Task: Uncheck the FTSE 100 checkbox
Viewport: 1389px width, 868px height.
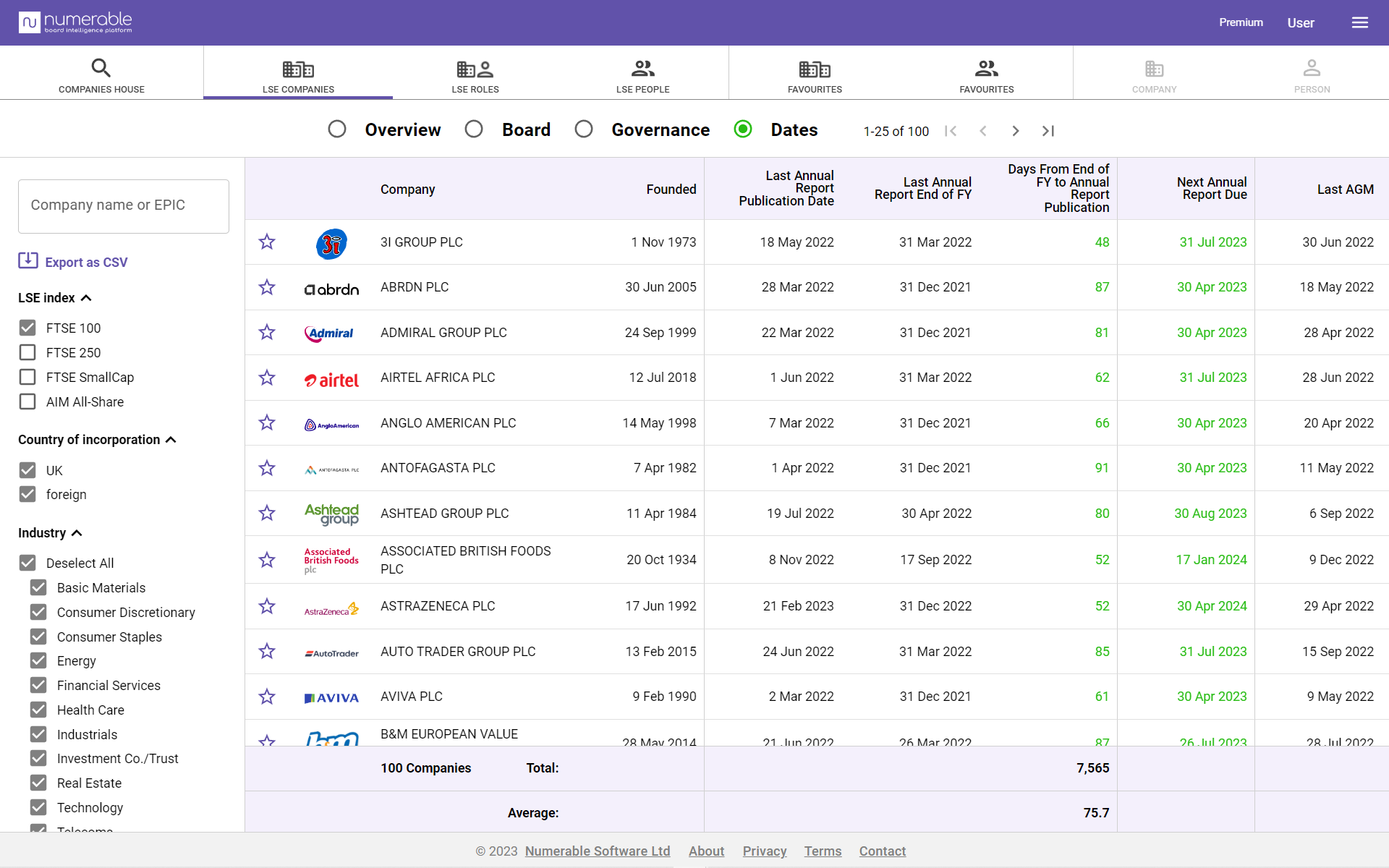Action: click(27, 328)
